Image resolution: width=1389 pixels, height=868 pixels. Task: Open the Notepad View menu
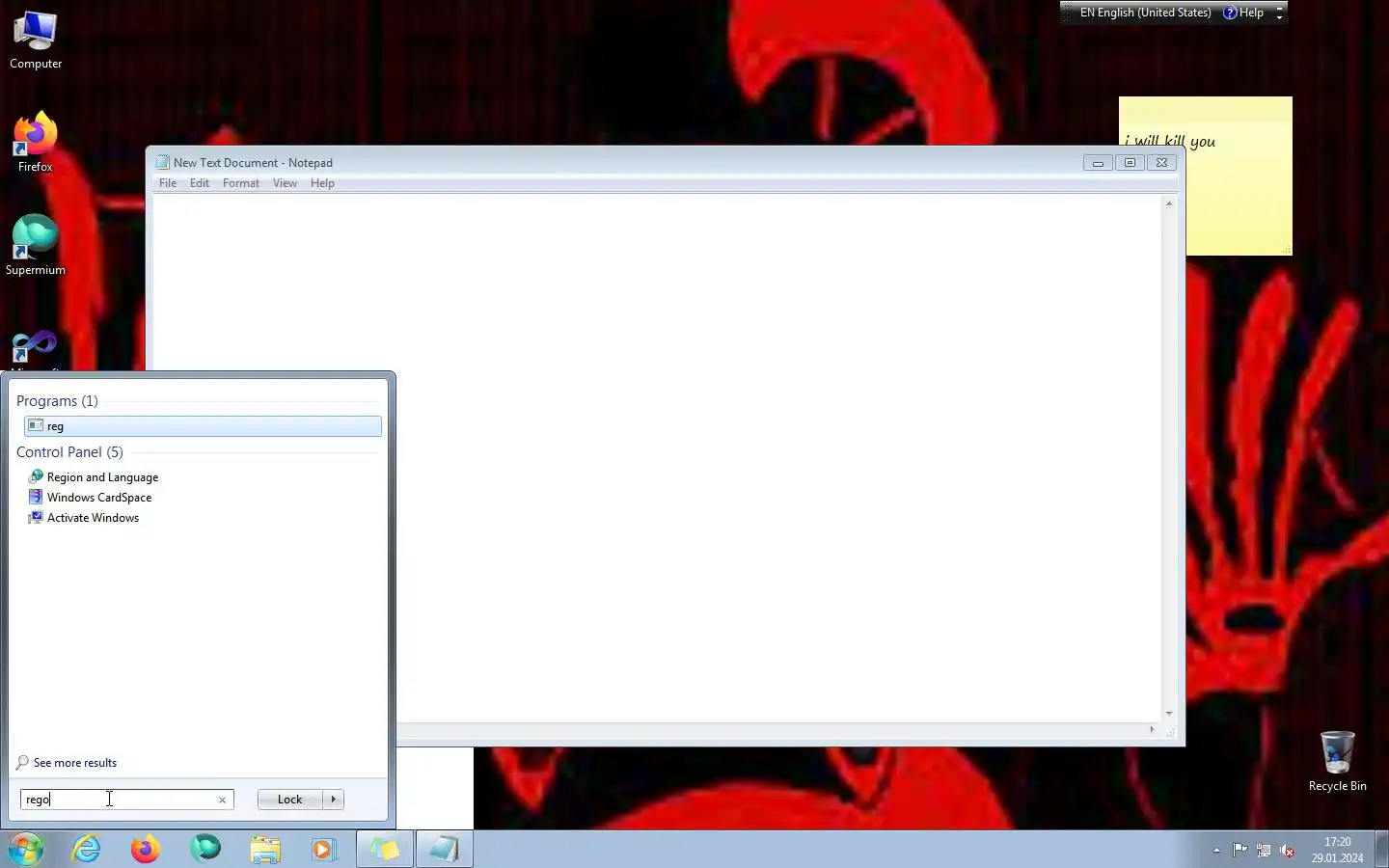pyautogui.click(x=285, y=183)
